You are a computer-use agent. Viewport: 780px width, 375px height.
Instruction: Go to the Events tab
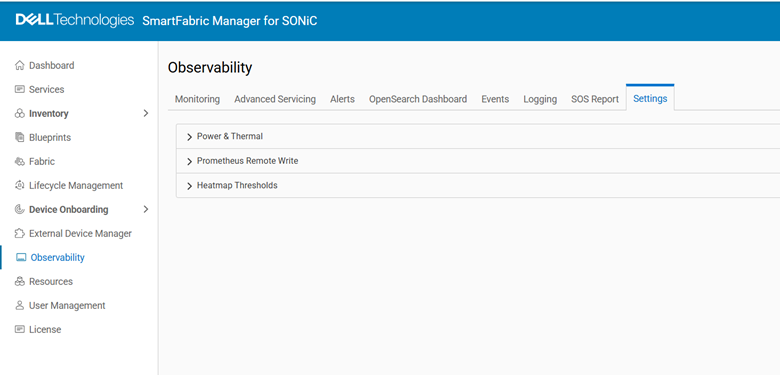click(495, 99)
